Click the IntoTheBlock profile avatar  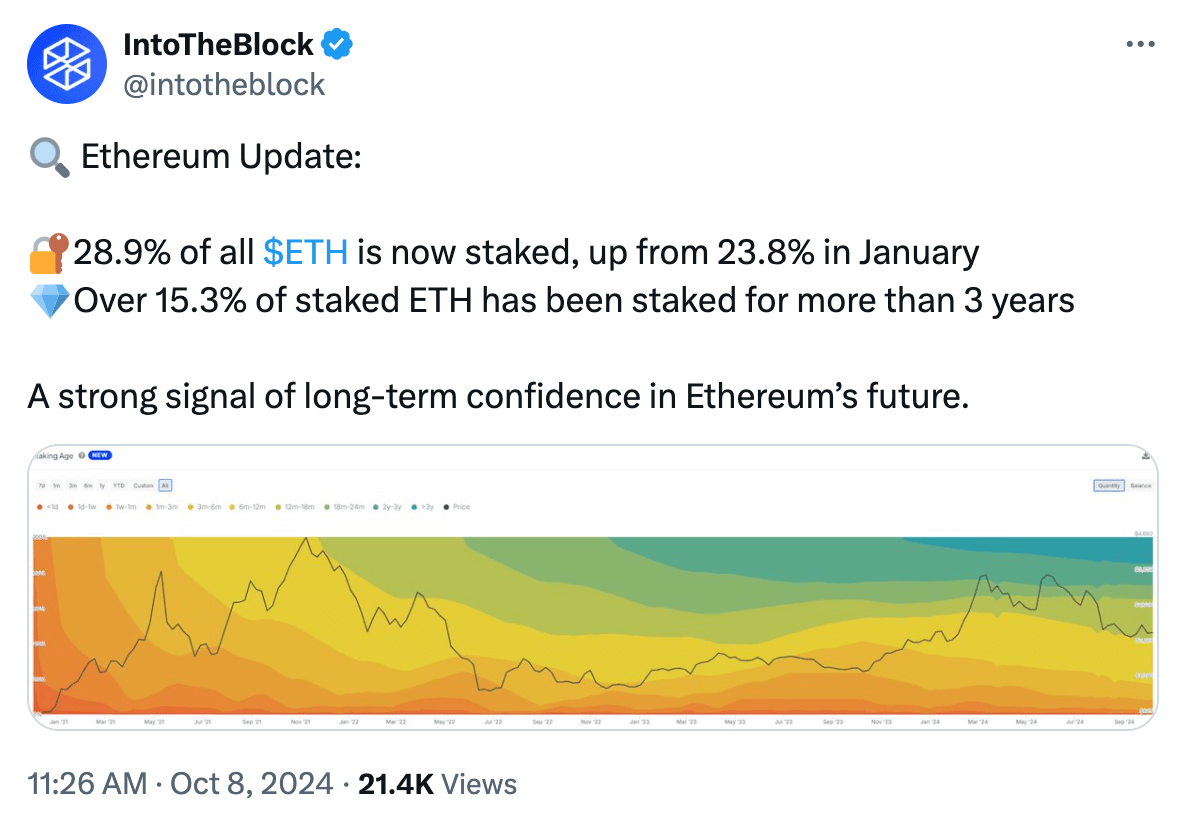[67, 63]
